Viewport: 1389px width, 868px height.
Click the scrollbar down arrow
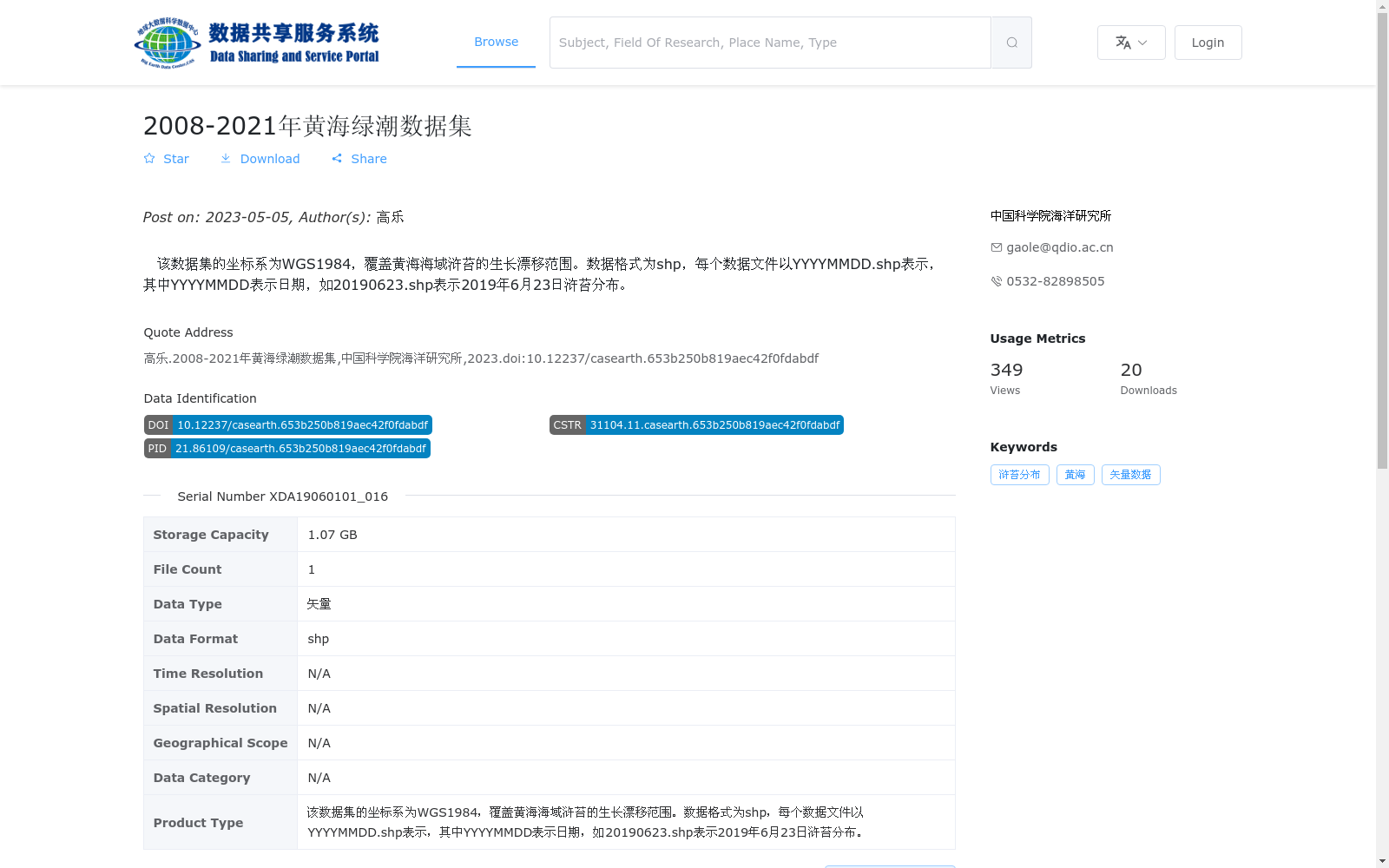tap(1382, 861)
